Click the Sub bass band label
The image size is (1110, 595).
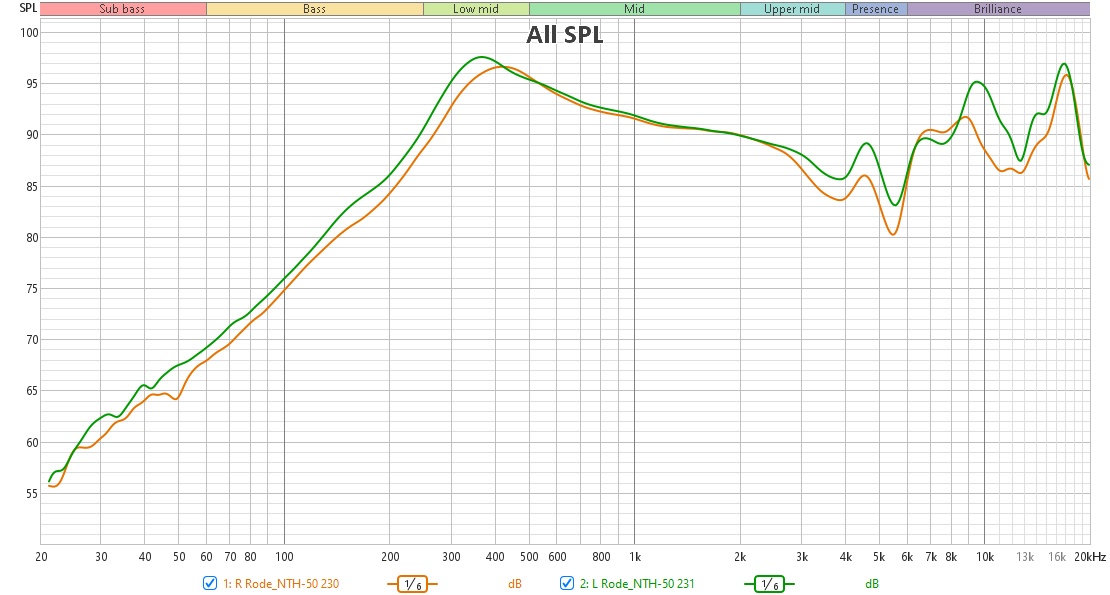pos(122,9)
